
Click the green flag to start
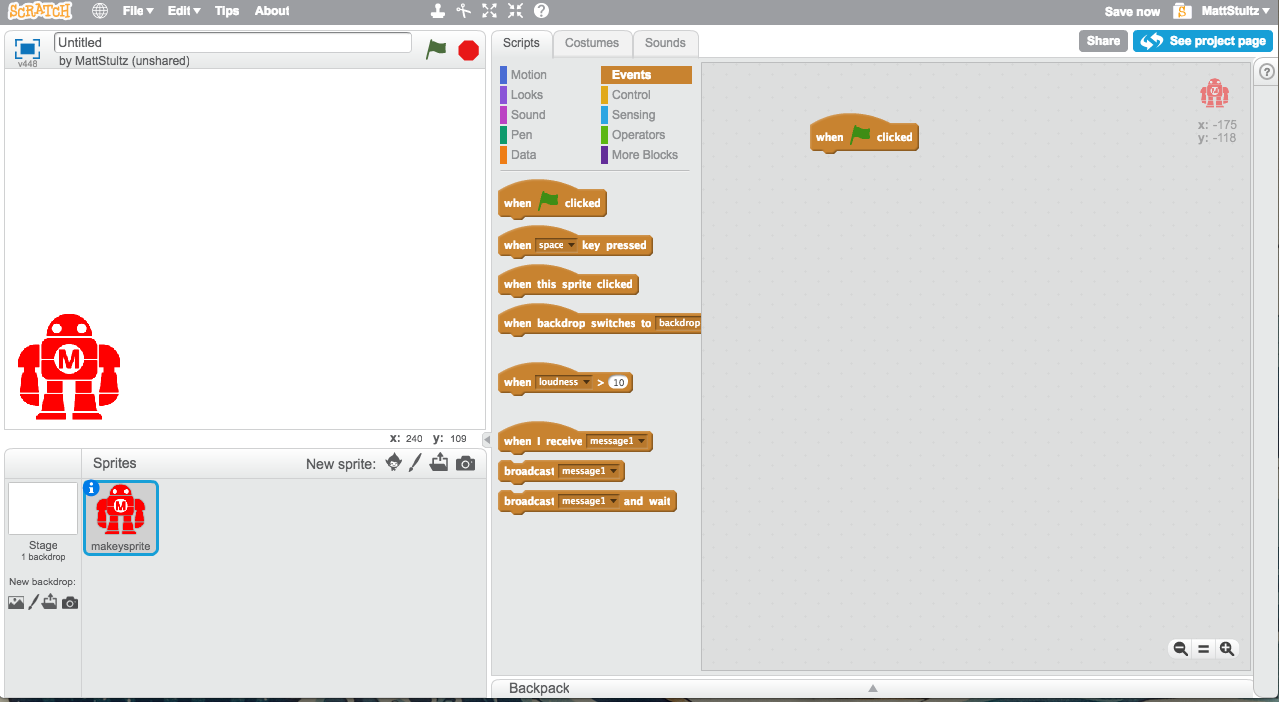point(436,49)
